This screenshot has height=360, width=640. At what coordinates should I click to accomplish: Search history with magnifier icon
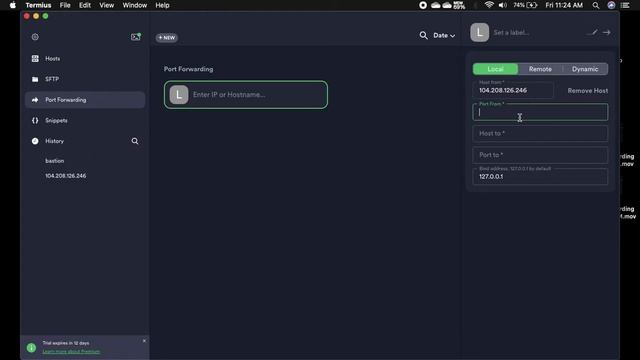click(135, 141)
